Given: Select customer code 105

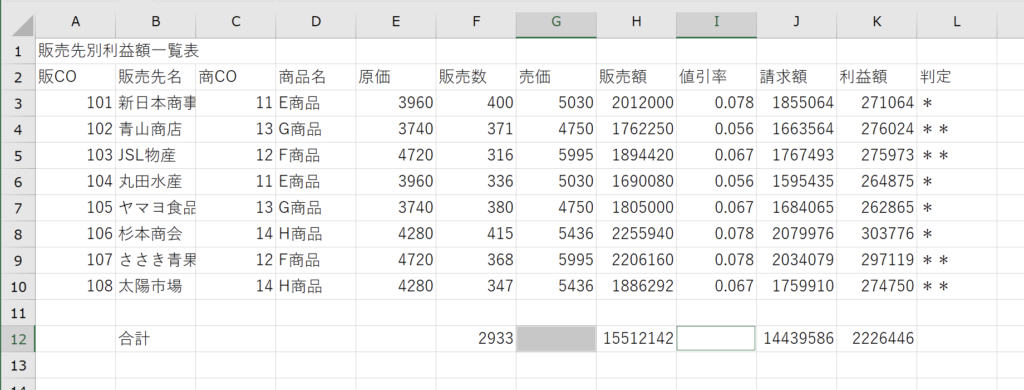Looking at the screenshot, I should pos(75,208).
